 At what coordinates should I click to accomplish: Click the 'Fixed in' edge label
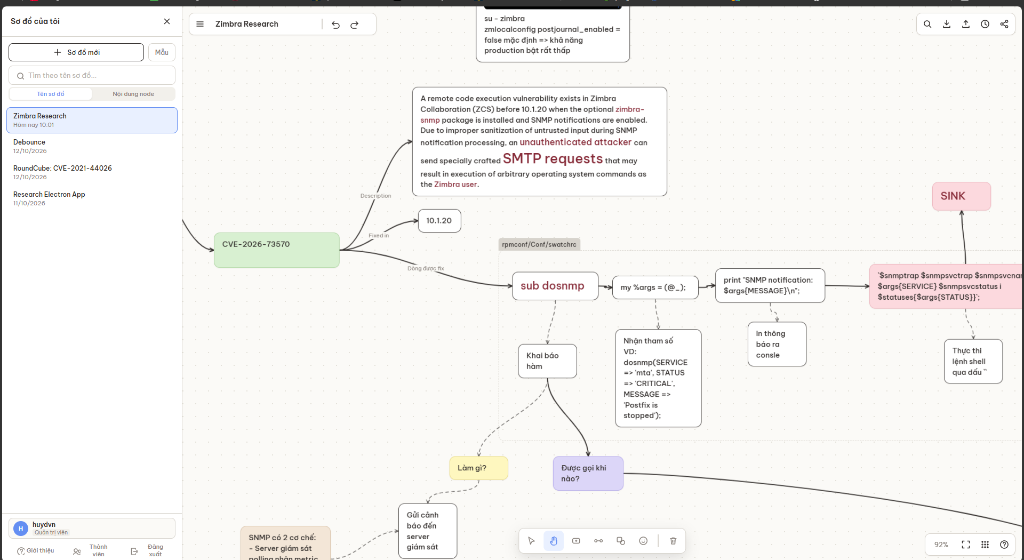coord(379,236)
